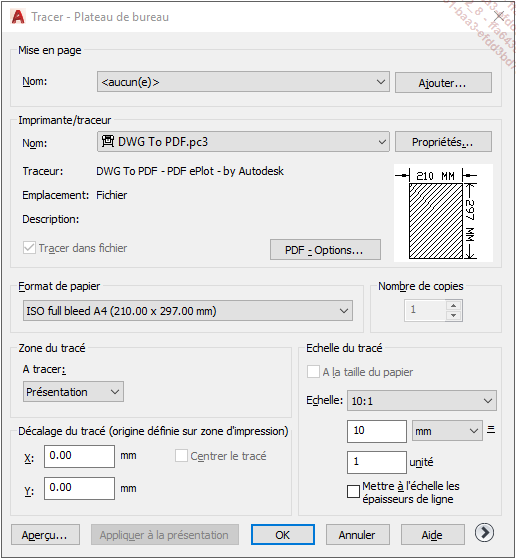Open PDF - Options... dialog
The height and width of the screenshot is (559, 516).
325,250
